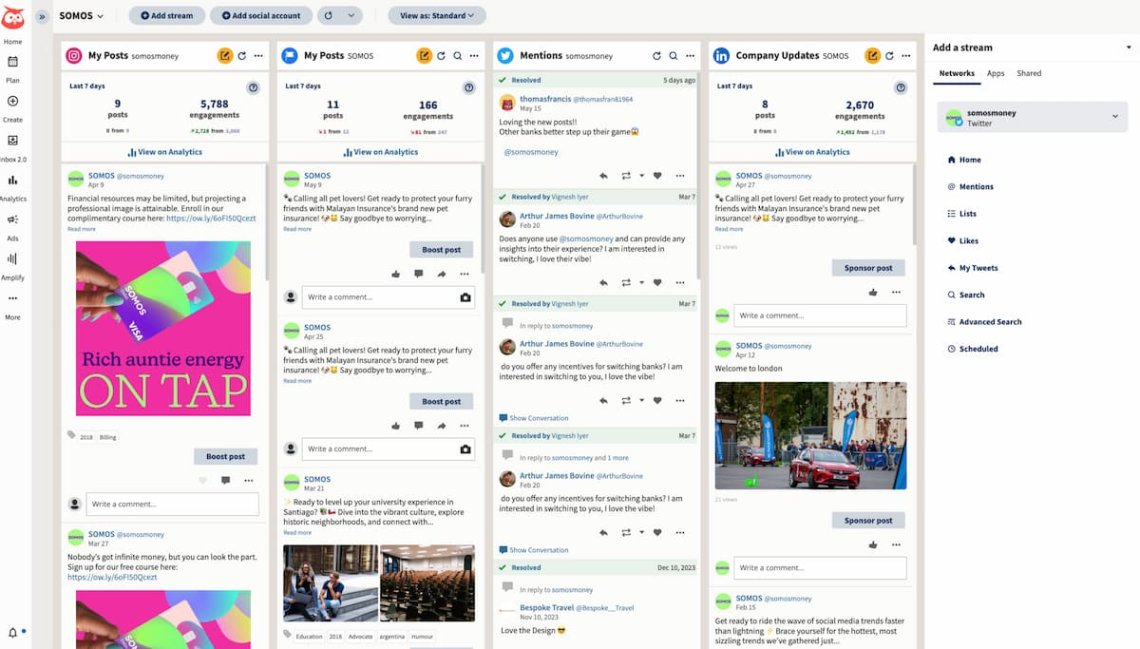Screen dimensions: 1140x649
Task: Open the View as: Standard dropdown
Action: coord(437,15)
